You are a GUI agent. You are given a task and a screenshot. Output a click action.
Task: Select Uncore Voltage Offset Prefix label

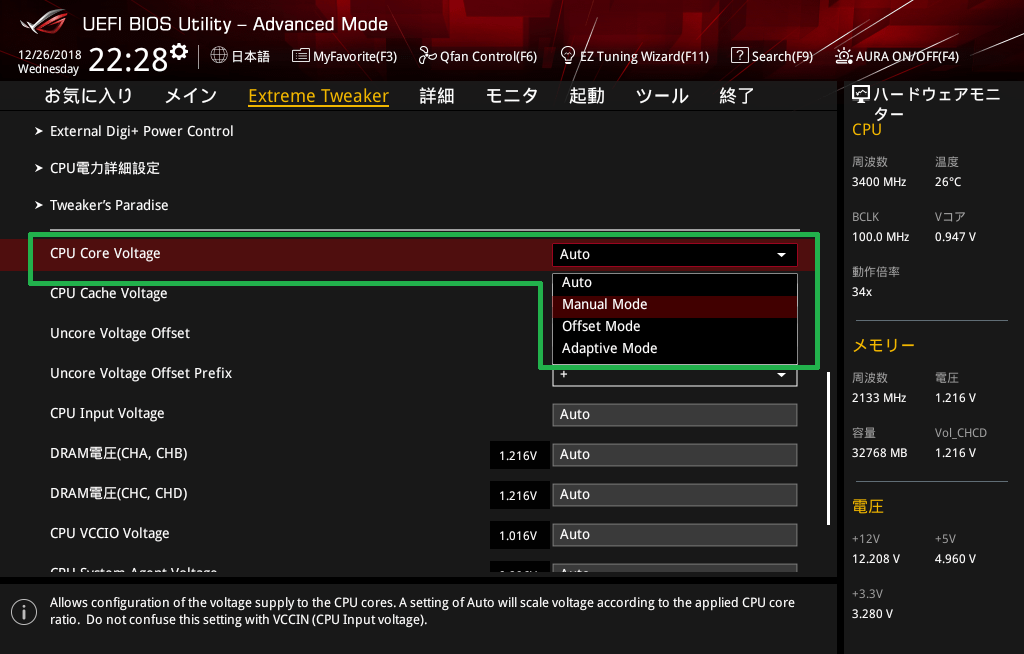(141, 374)
